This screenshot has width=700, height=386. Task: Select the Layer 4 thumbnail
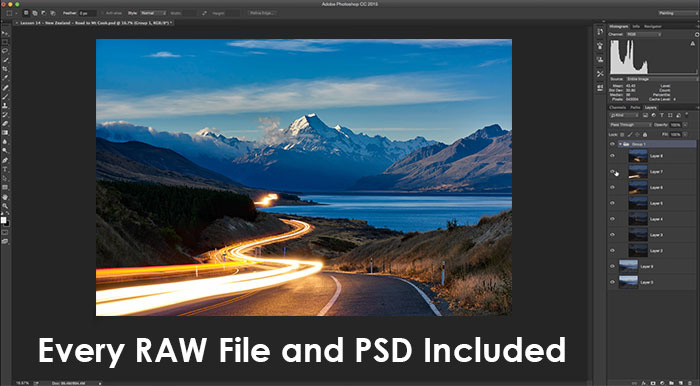(x=638, y=219)
